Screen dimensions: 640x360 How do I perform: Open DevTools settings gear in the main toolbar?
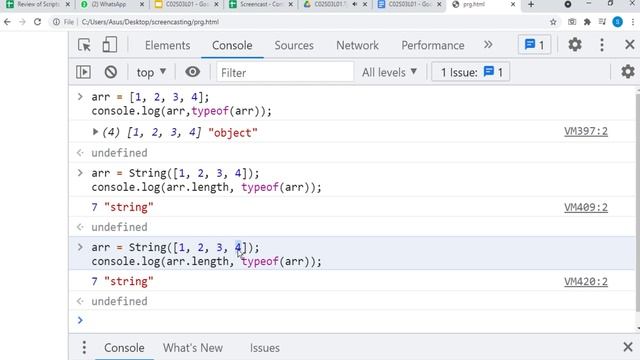[x=575, y=44]
